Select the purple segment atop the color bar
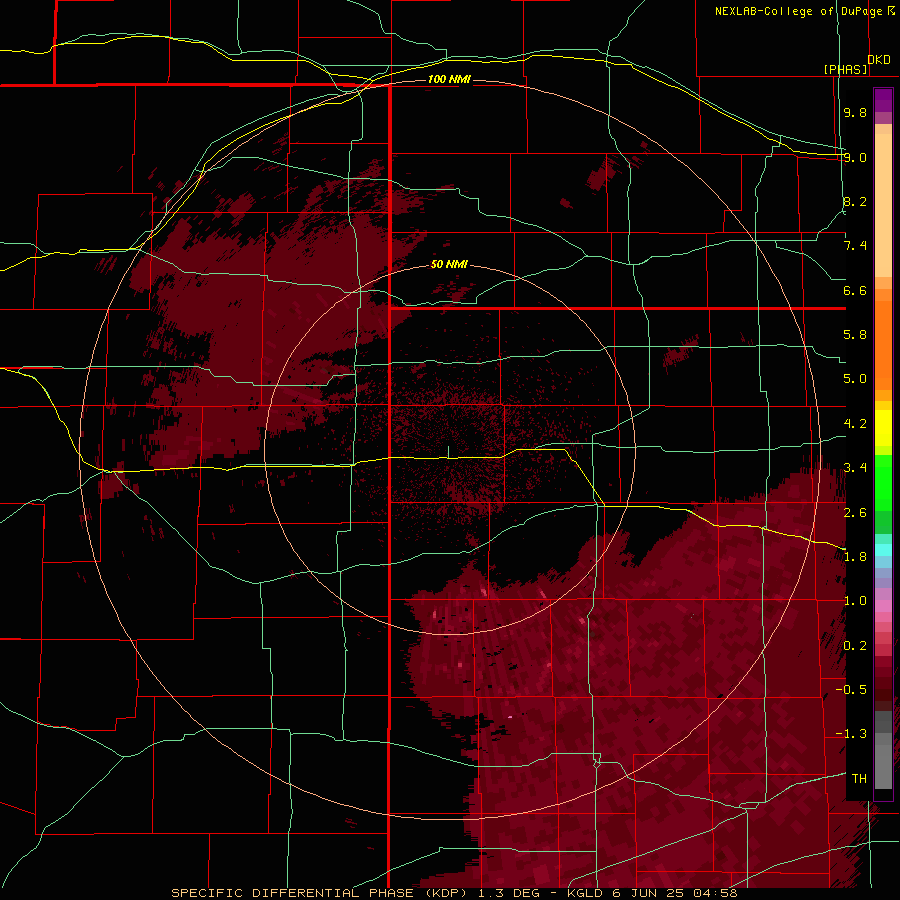This screenshot has height=900, width=900. point(883,100)
